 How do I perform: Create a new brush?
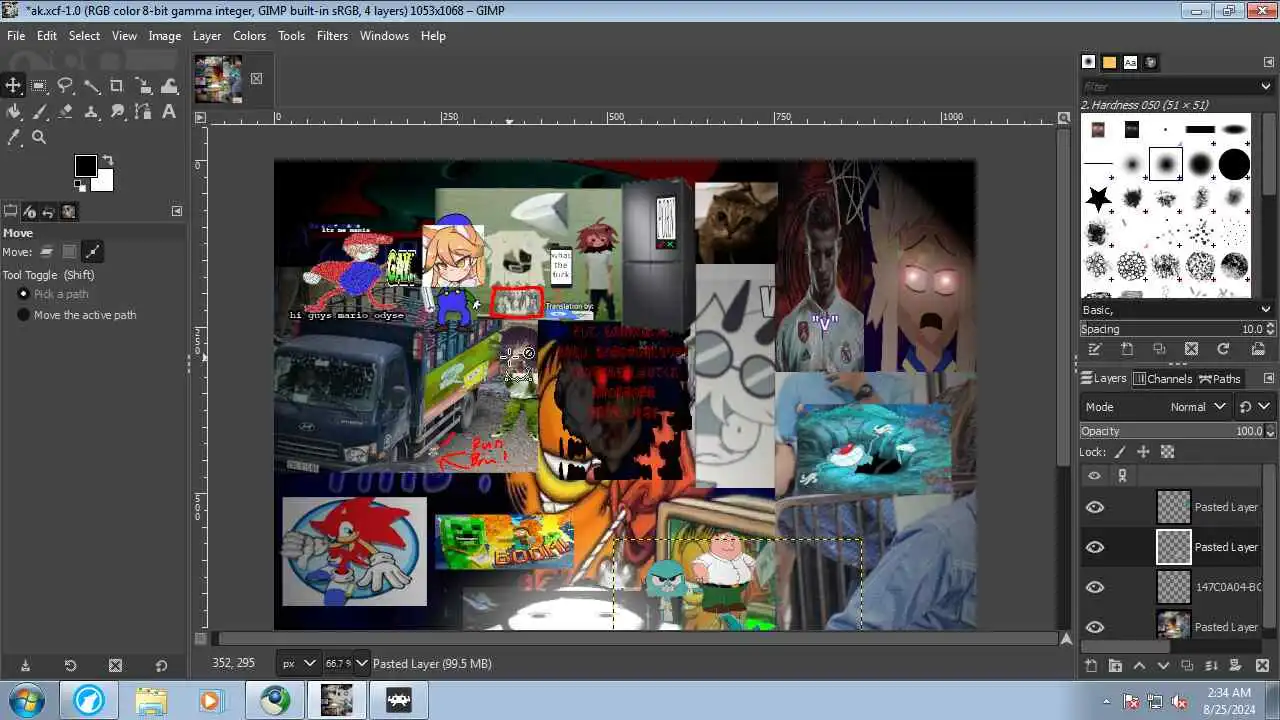1127,349
